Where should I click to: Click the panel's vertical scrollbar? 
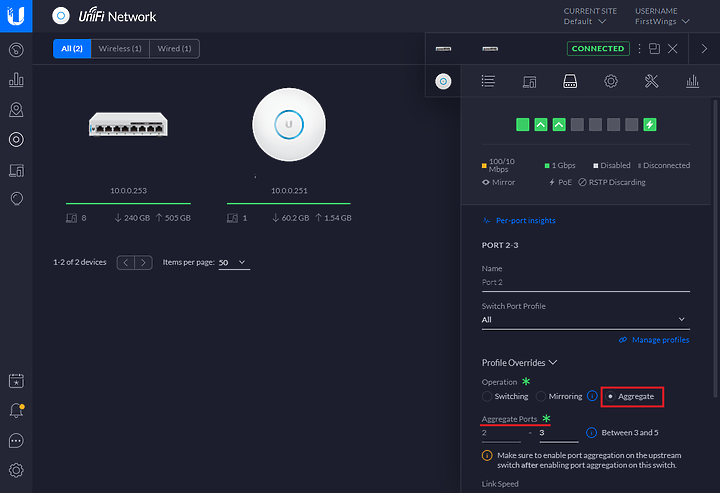coord(715,248)
